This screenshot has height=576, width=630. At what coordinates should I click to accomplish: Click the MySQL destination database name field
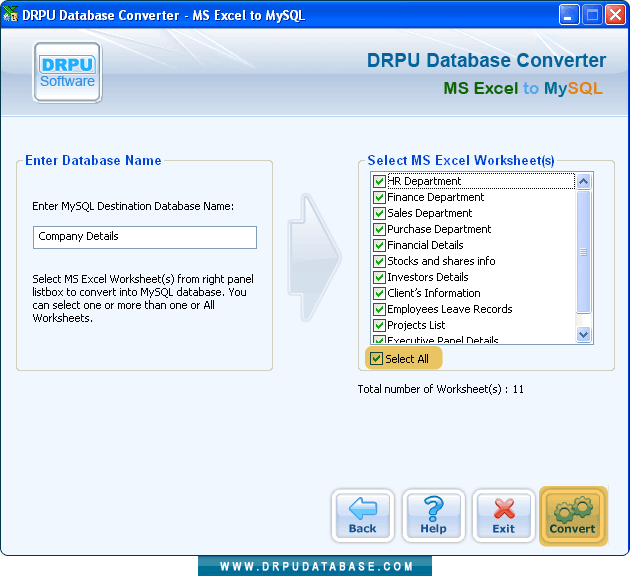tap(145, 237)
